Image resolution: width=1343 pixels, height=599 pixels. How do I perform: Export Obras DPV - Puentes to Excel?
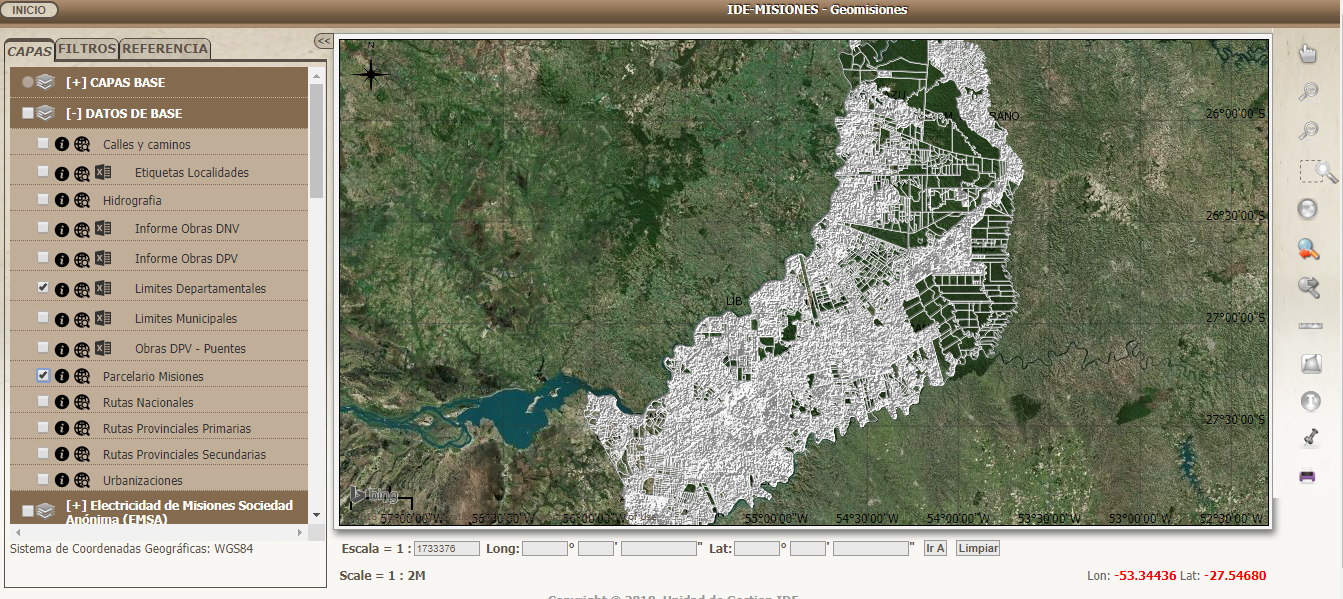103,348
